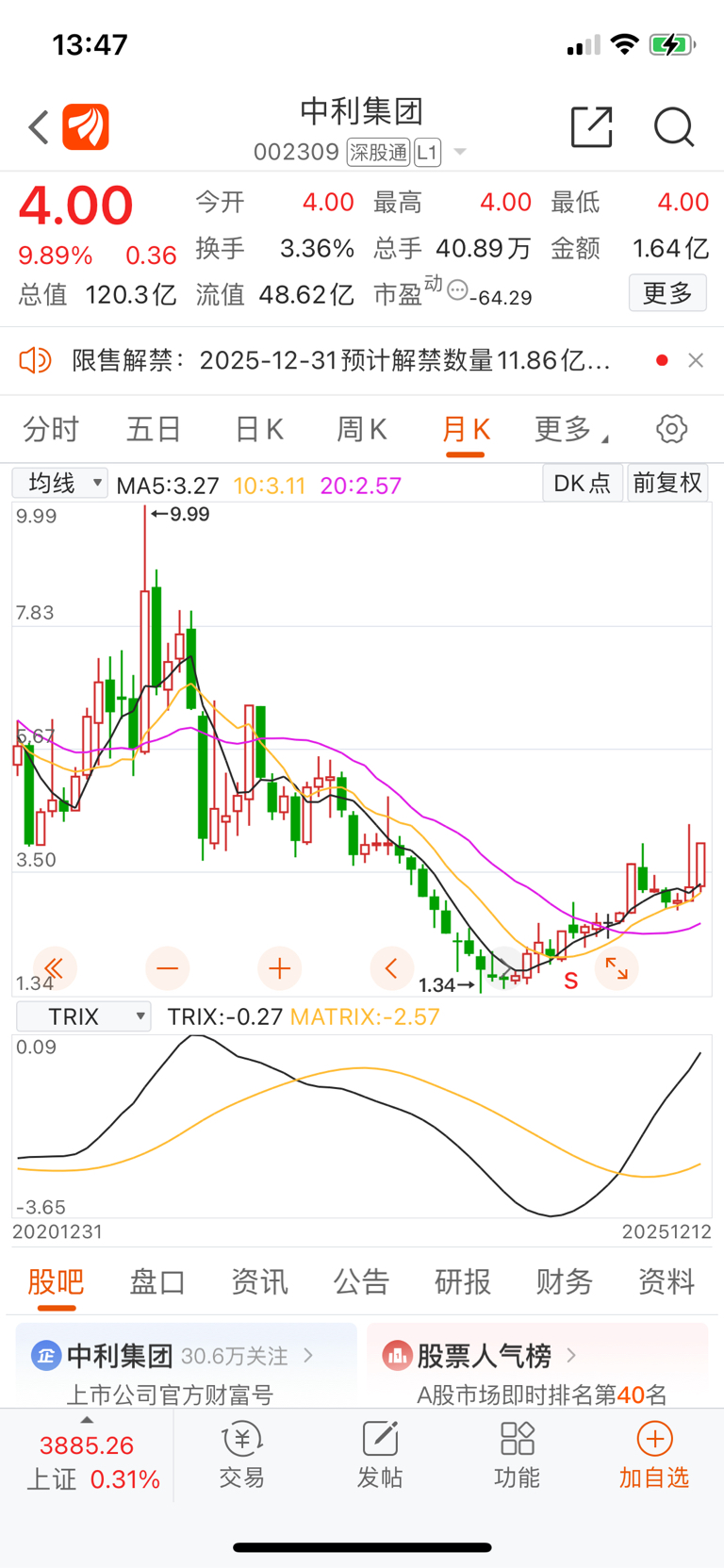Tap the grey right chevron on chart
The height and width of the screenshot is (1568, 724).
click(504, 968)
